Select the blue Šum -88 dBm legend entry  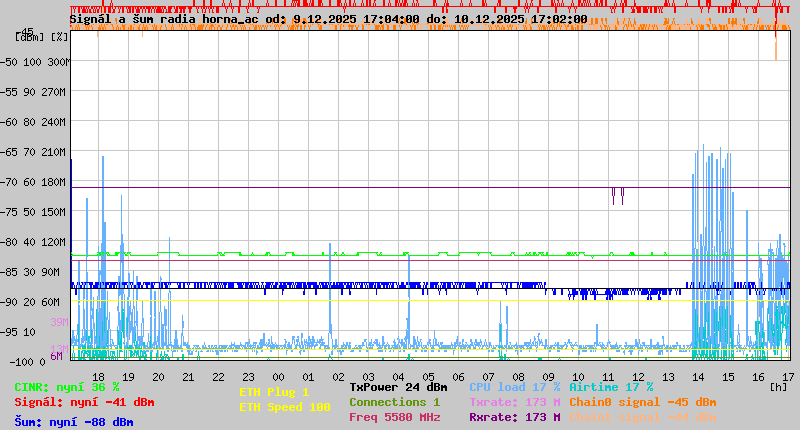(x=74, y=421)
